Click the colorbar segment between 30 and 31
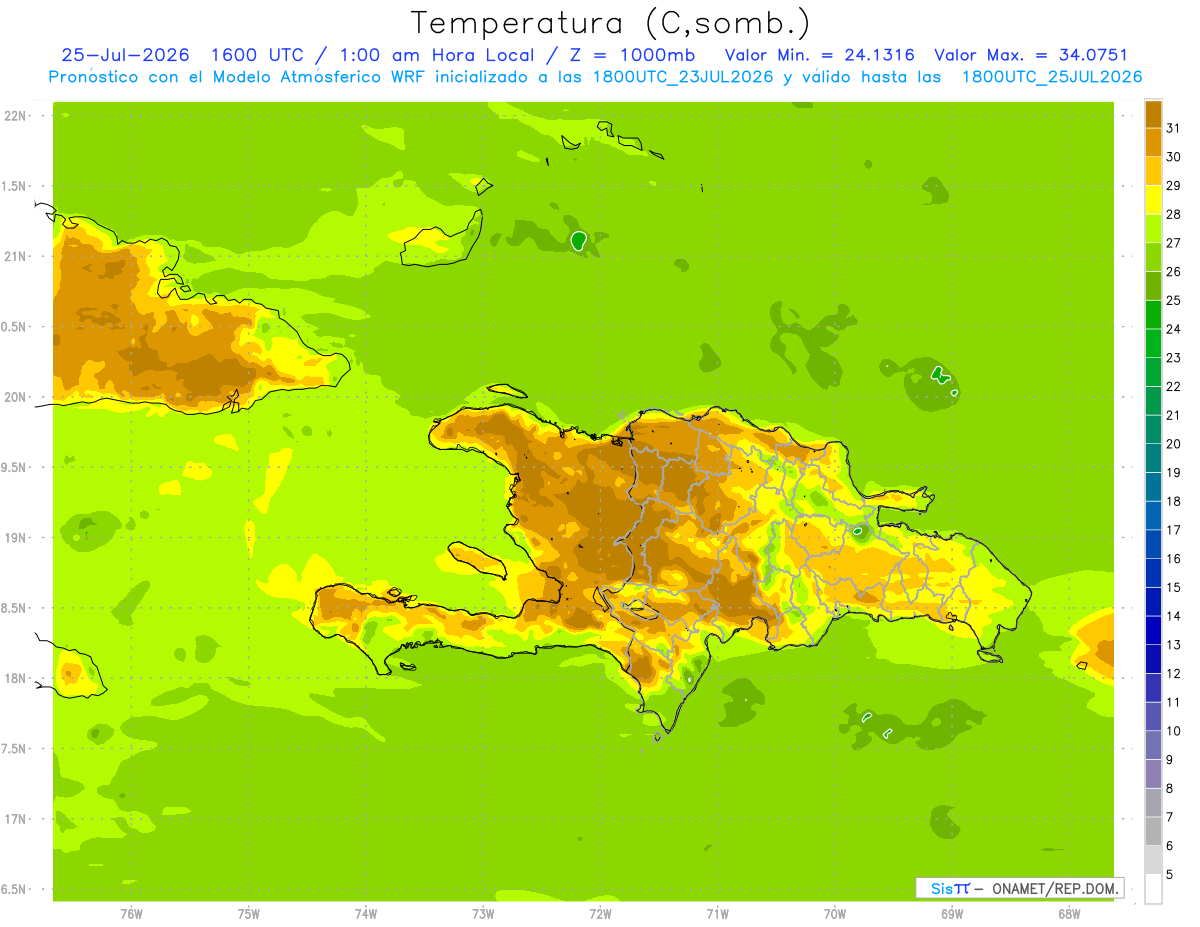Viewport: 1200px width, 927px height. tap(1153, 142)
